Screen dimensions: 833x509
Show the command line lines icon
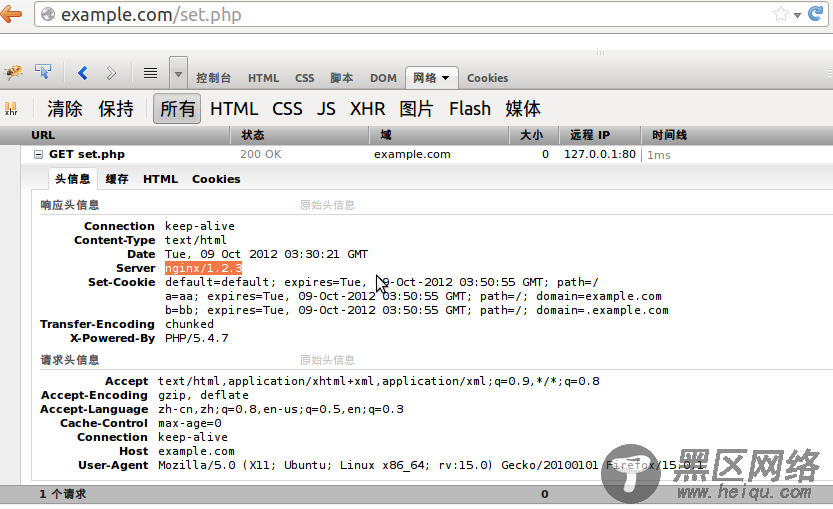point(150,73)
